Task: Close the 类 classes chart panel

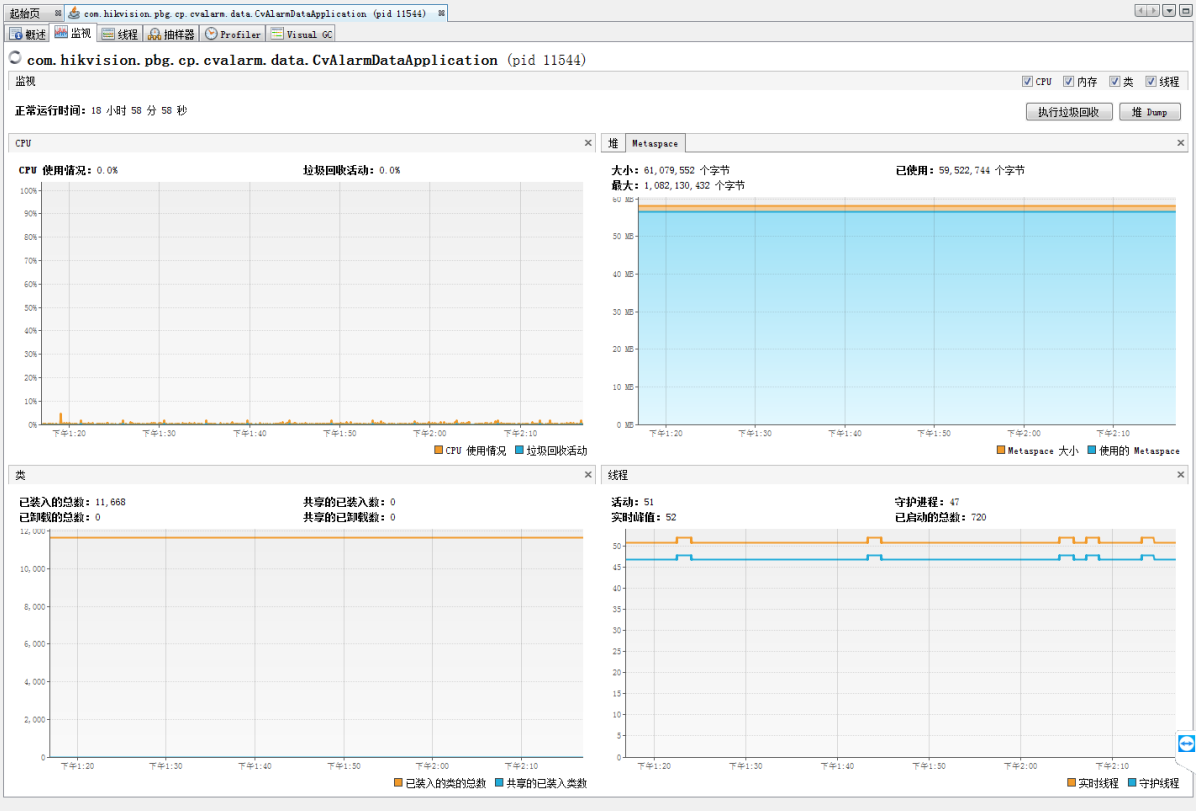Action: (588, 475)
